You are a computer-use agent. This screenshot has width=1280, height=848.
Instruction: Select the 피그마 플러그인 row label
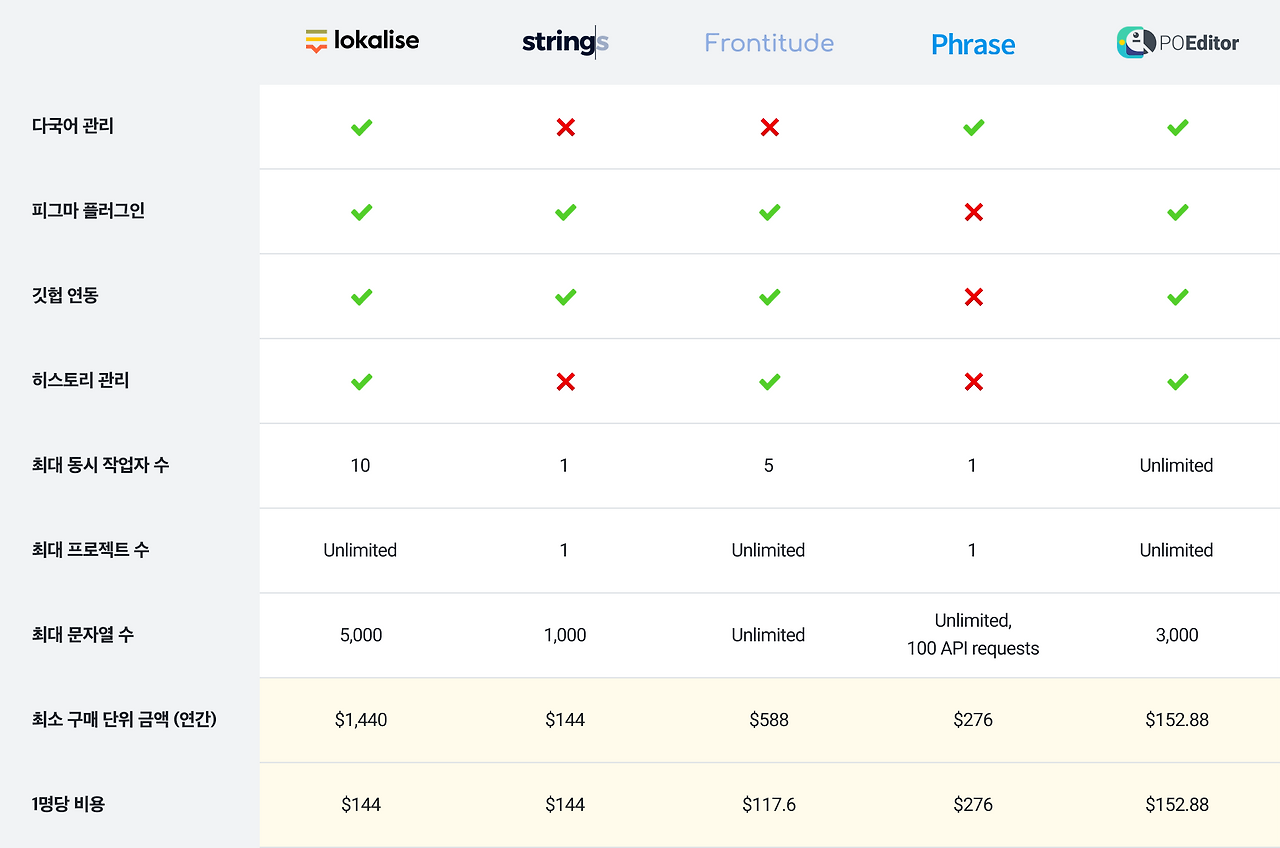tap(88, 211)
